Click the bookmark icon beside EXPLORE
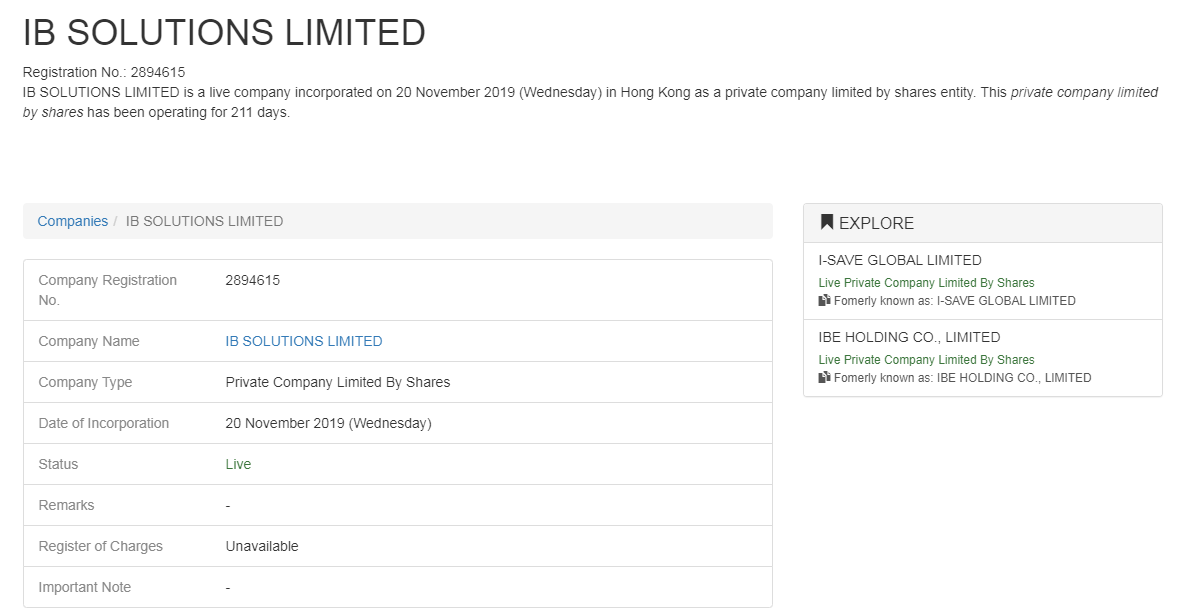The width and height of the screenshot is (1181, 613). click(x=826, y=222)
